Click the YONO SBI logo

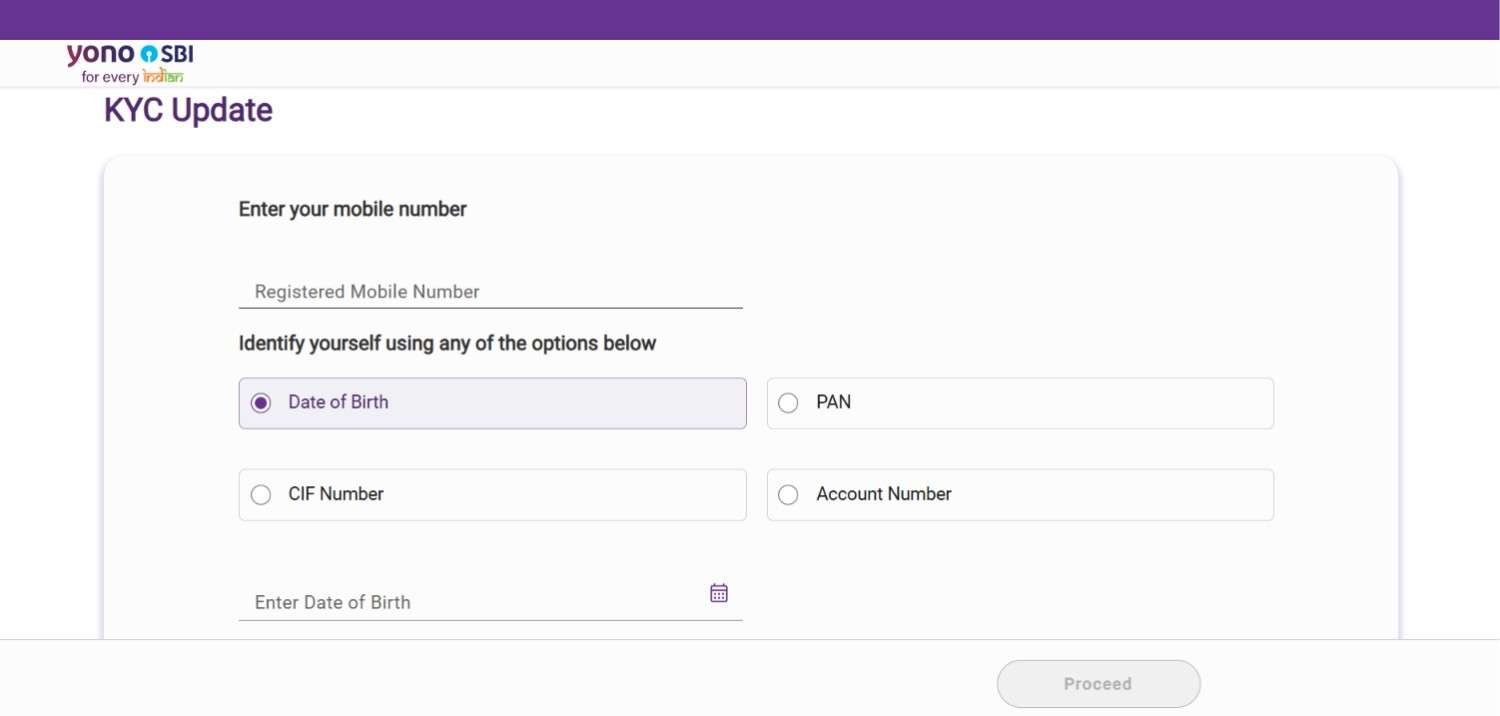(x=130, y=64)
